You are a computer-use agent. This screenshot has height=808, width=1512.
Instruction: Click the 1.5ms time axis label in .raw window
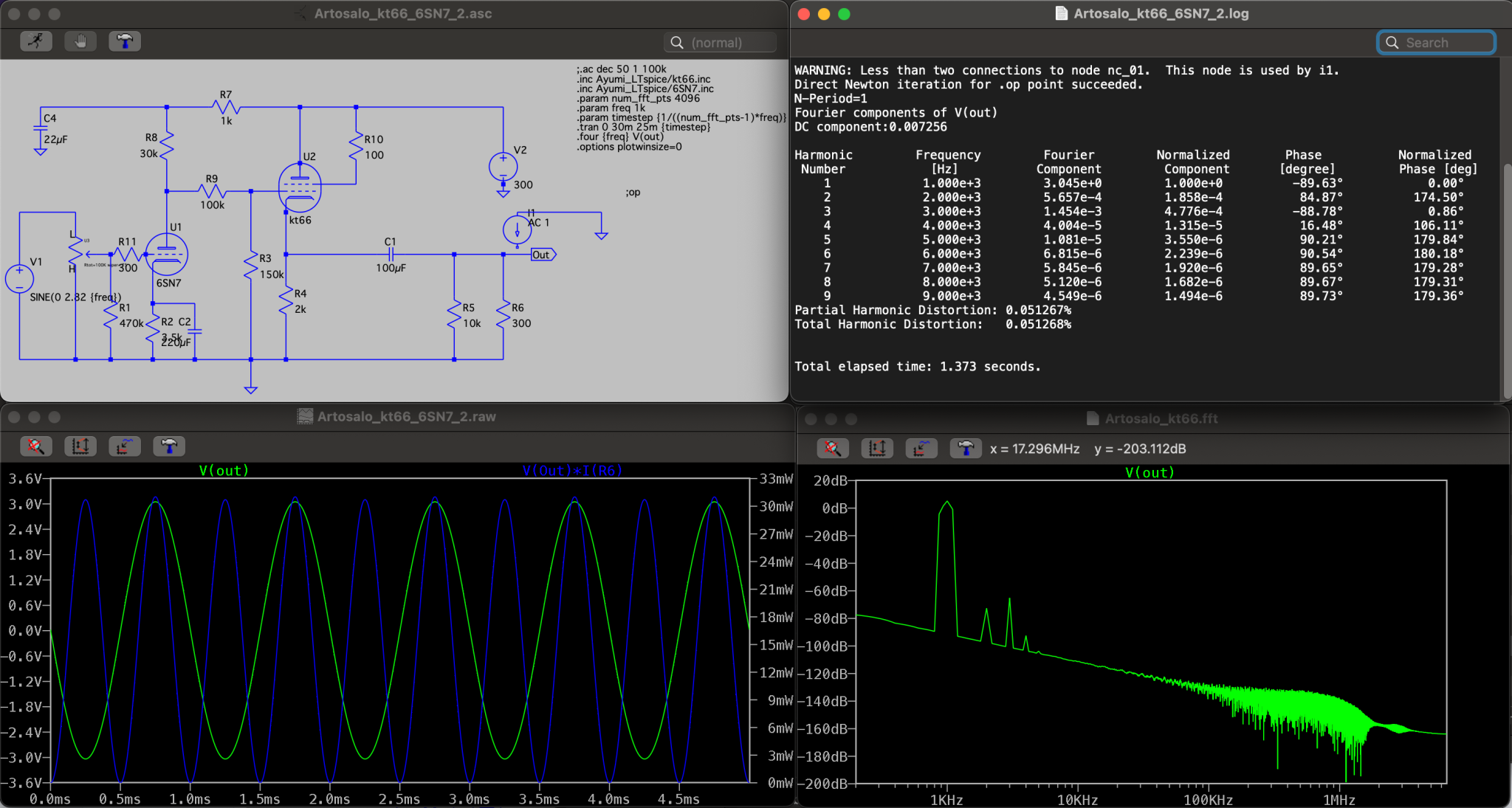tap(259, 799)
